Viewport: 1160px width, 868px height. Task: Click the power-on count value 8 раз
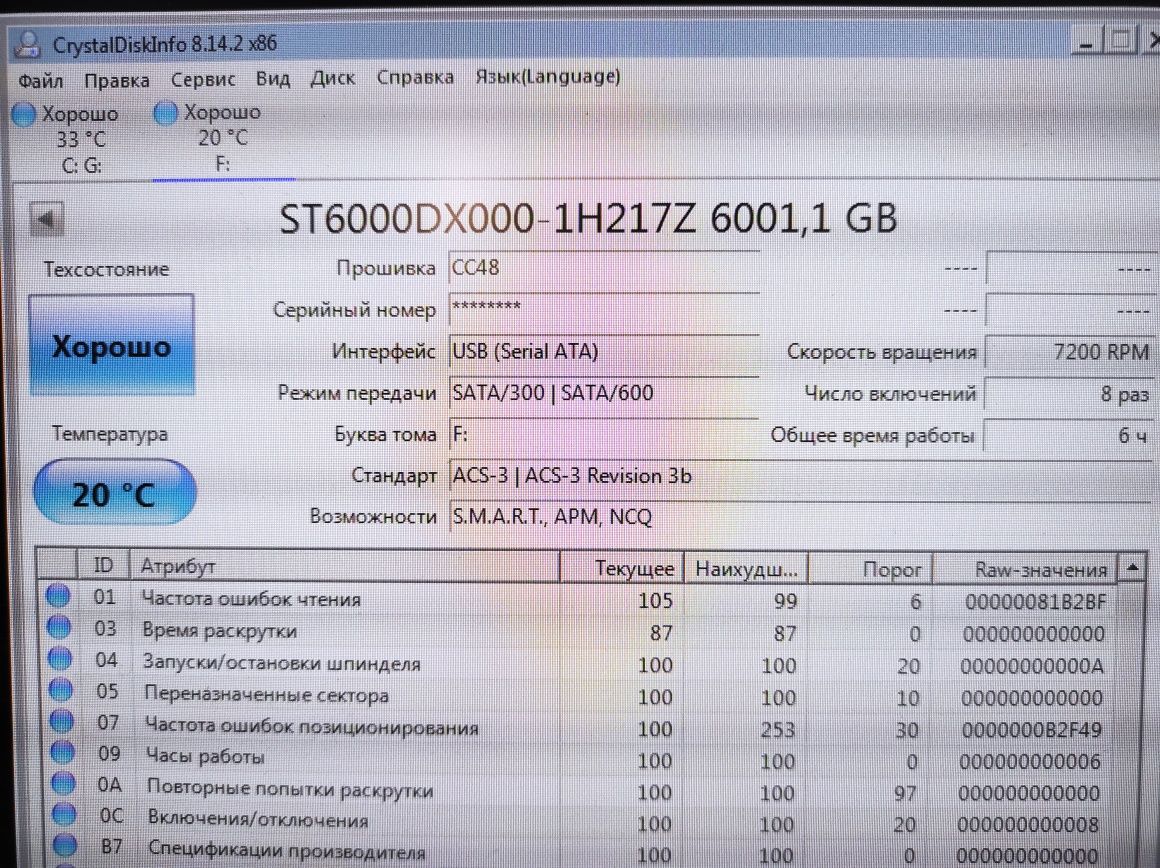click(x=1068, y=394)
